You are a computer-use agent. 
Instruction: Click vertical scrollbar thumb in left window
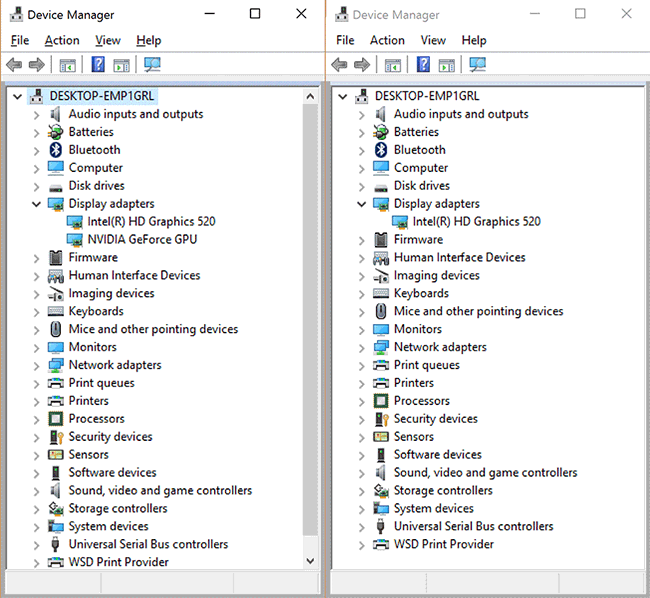[310, 320]
